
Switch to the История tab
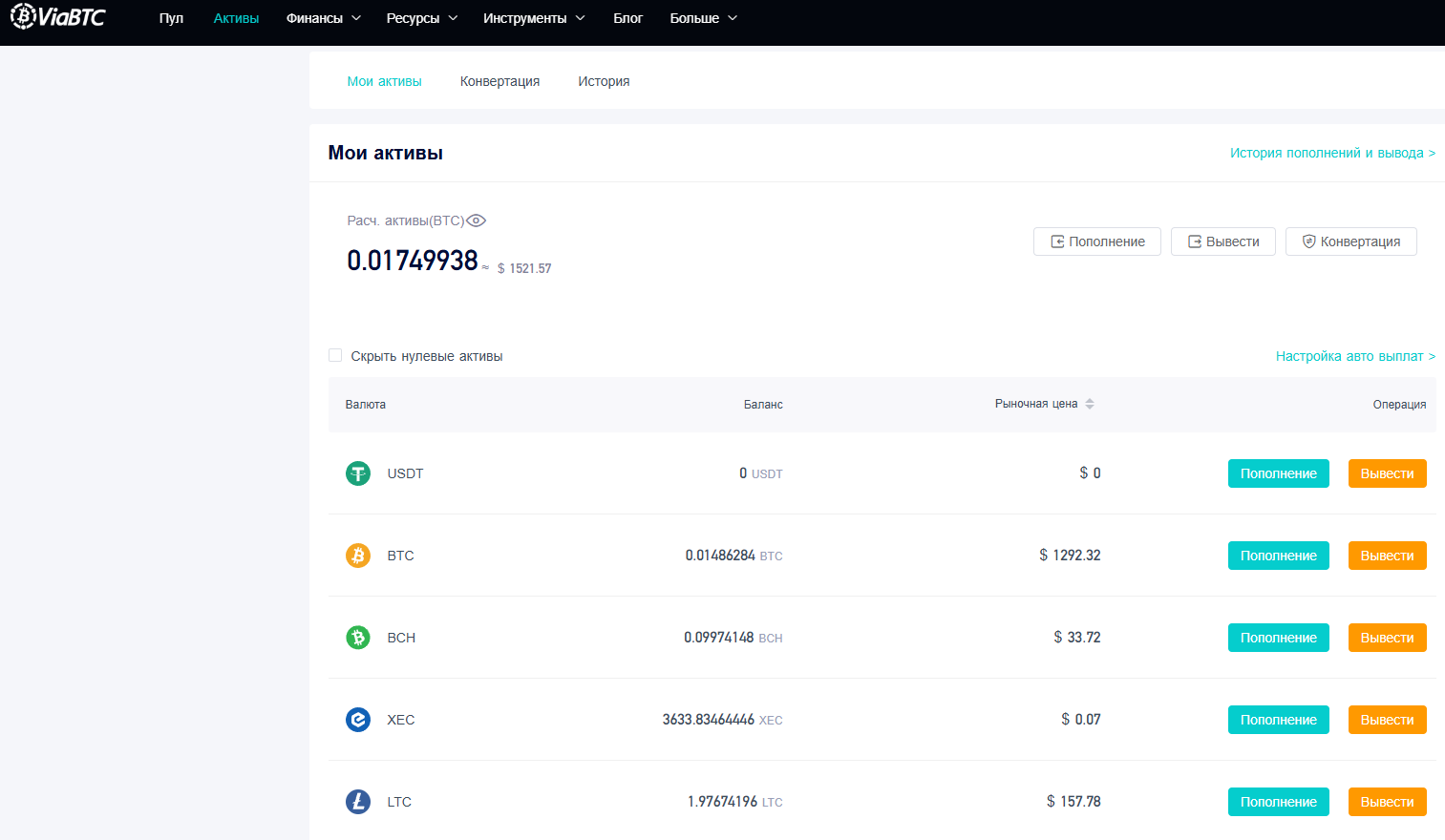(604, 81)
